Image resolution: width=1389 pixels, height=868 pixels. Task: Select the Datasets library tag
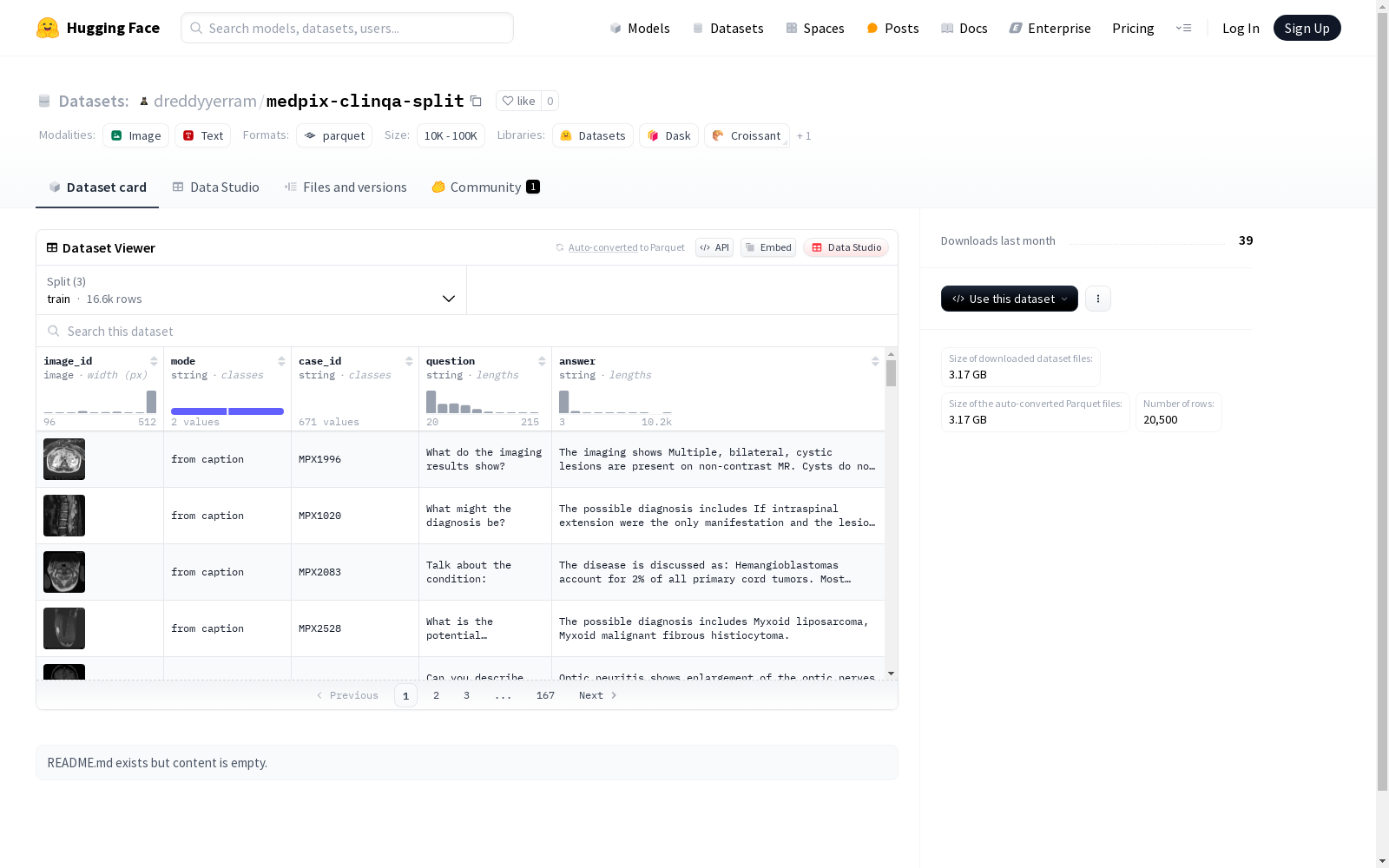(x=593, y=135)
